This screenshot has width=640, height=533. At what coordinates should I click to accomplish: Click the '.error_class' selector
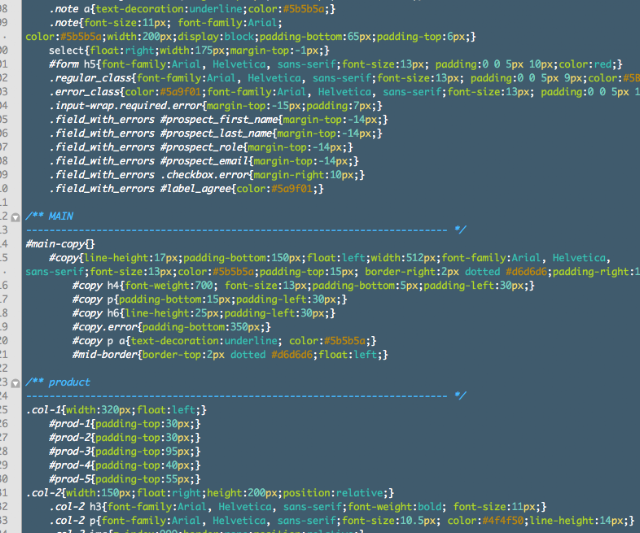(x=86, y=92)
